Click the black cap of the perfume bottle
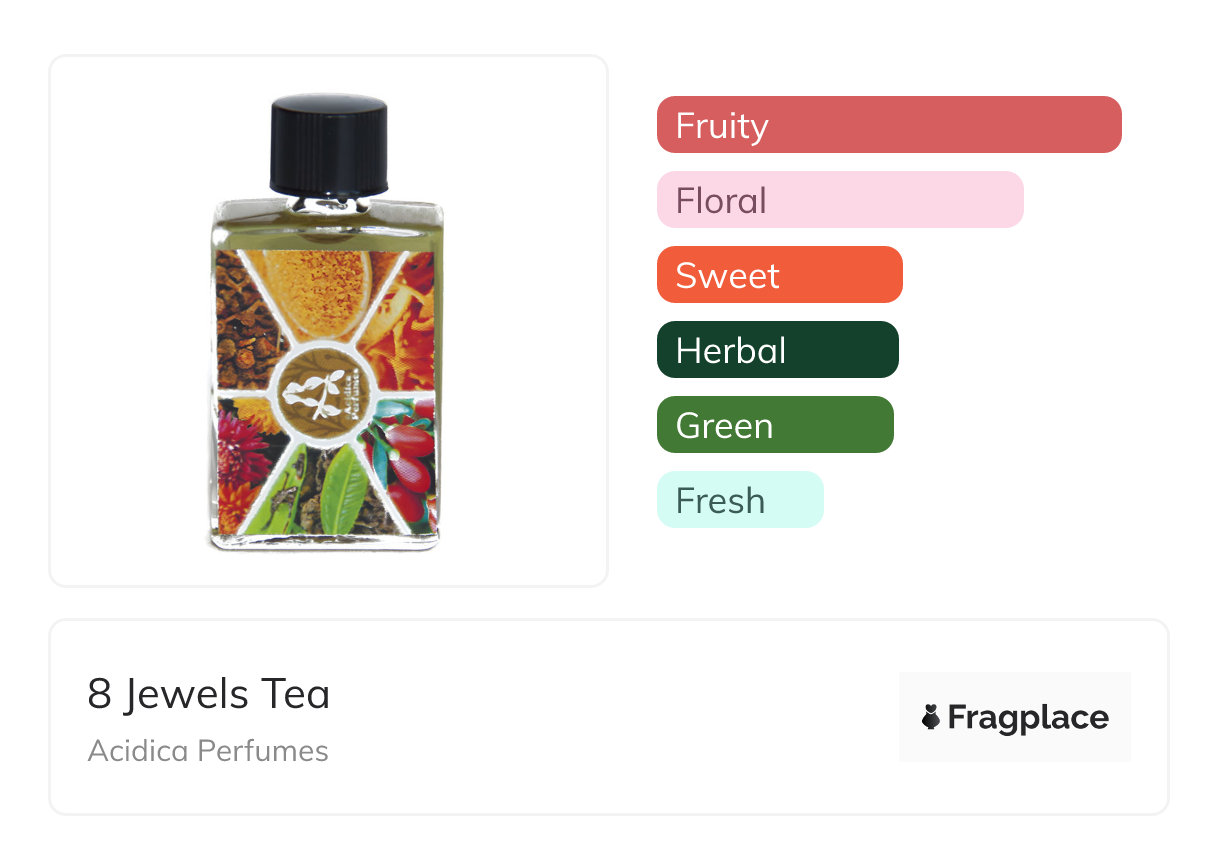This screenshot has height=864, width=1218. tap(329, 141)
